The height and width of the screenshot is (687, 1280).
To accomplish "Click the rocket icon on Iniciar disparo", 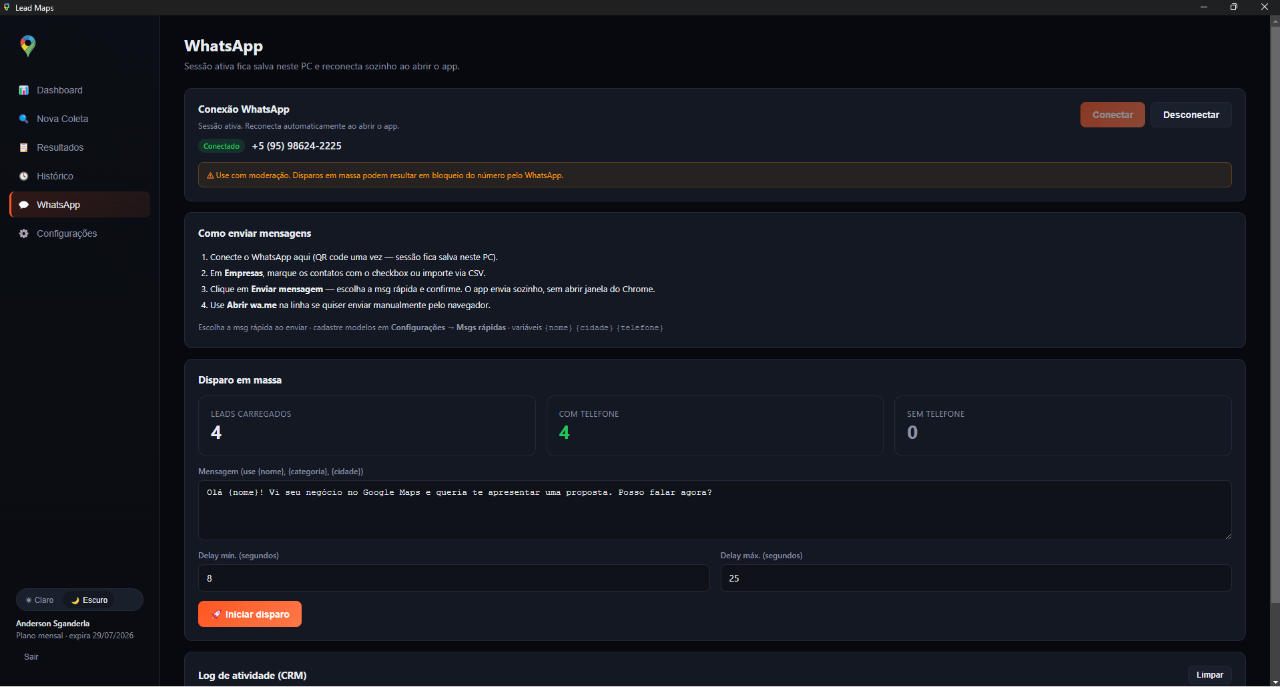I will (x=216, y=614).
